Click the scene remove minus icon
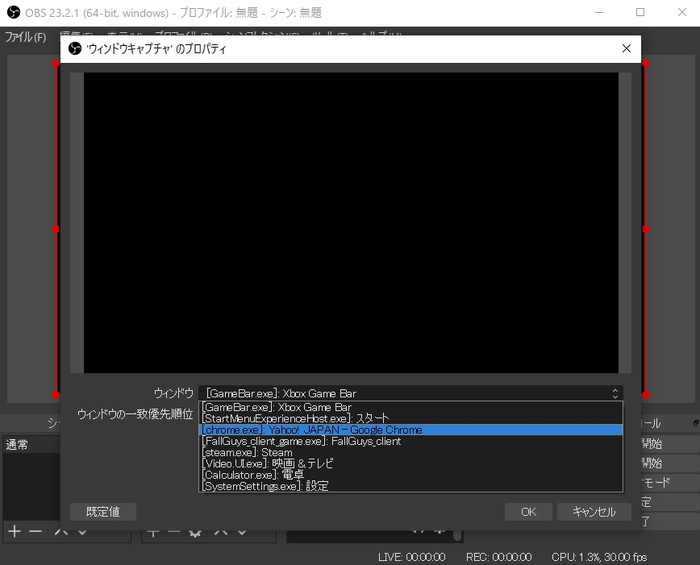 (35, 531)
